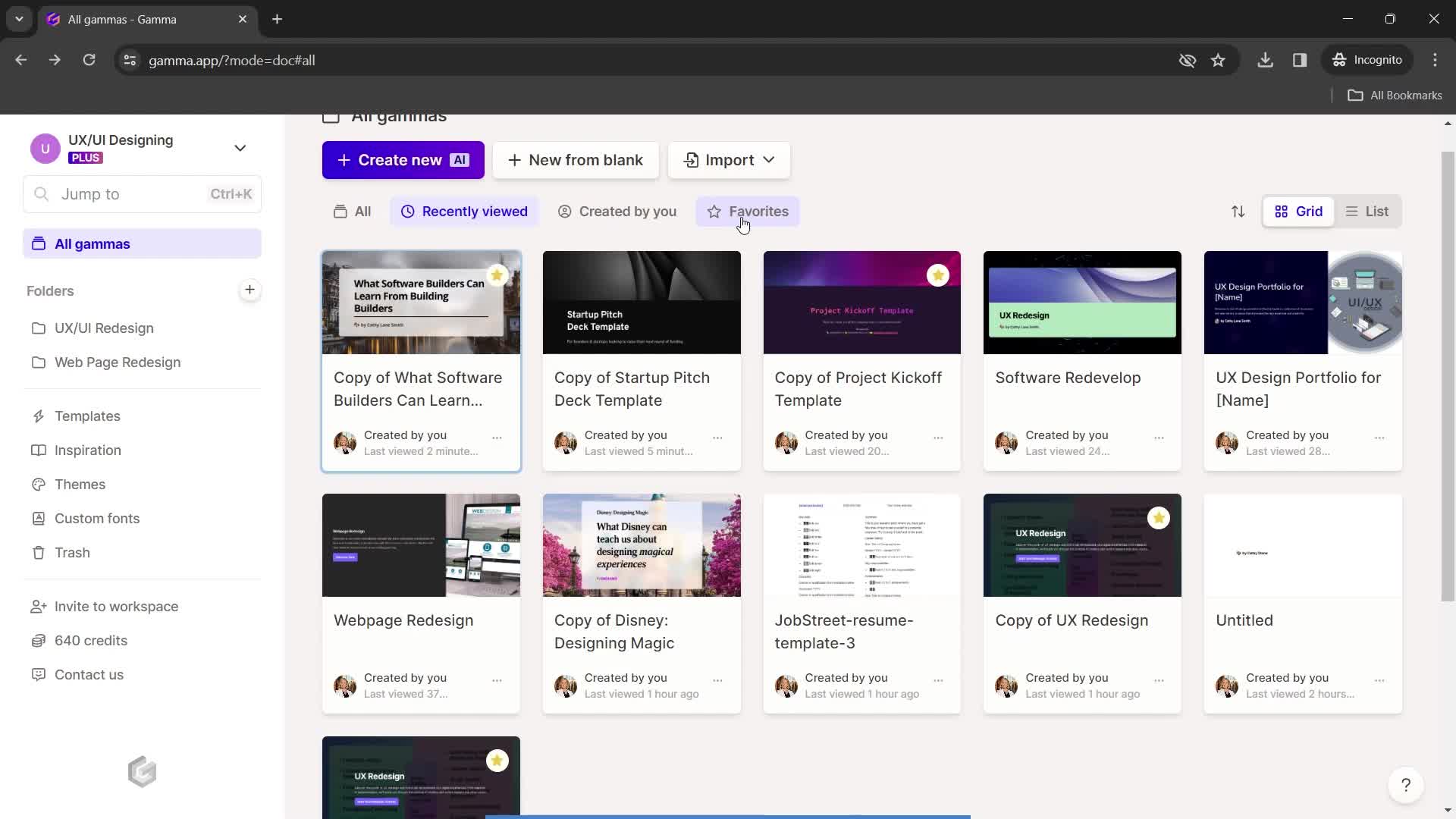Select the All filter tab
The width and height of the screenshot is (1456, 819).
coord(352,212)
